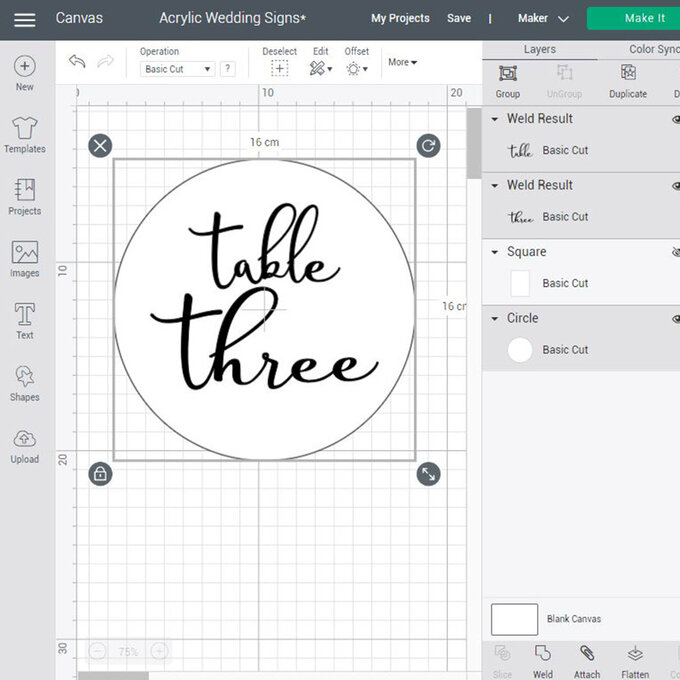Open the Images library
The width and height of the screenshot is (680, 680).
pyautogui.click(x=24, y=259)
